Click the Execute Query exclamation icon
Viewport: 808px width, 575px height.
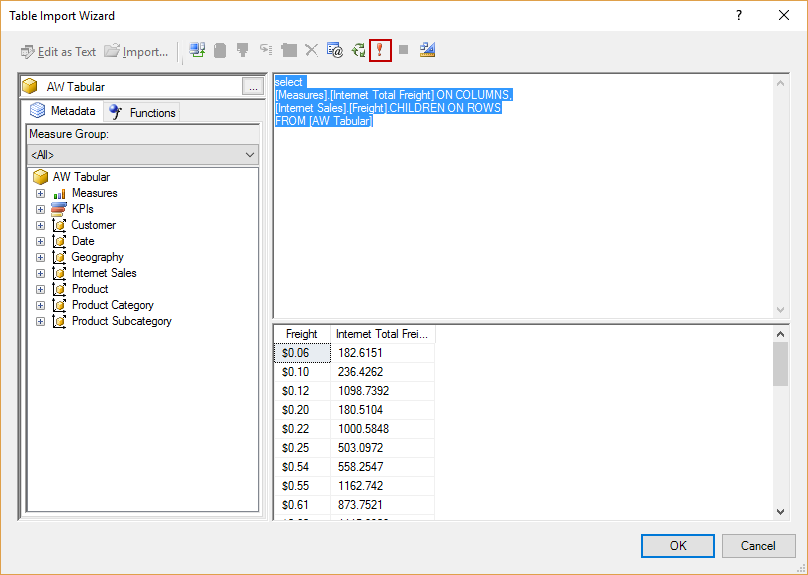(x=380, y=50)
